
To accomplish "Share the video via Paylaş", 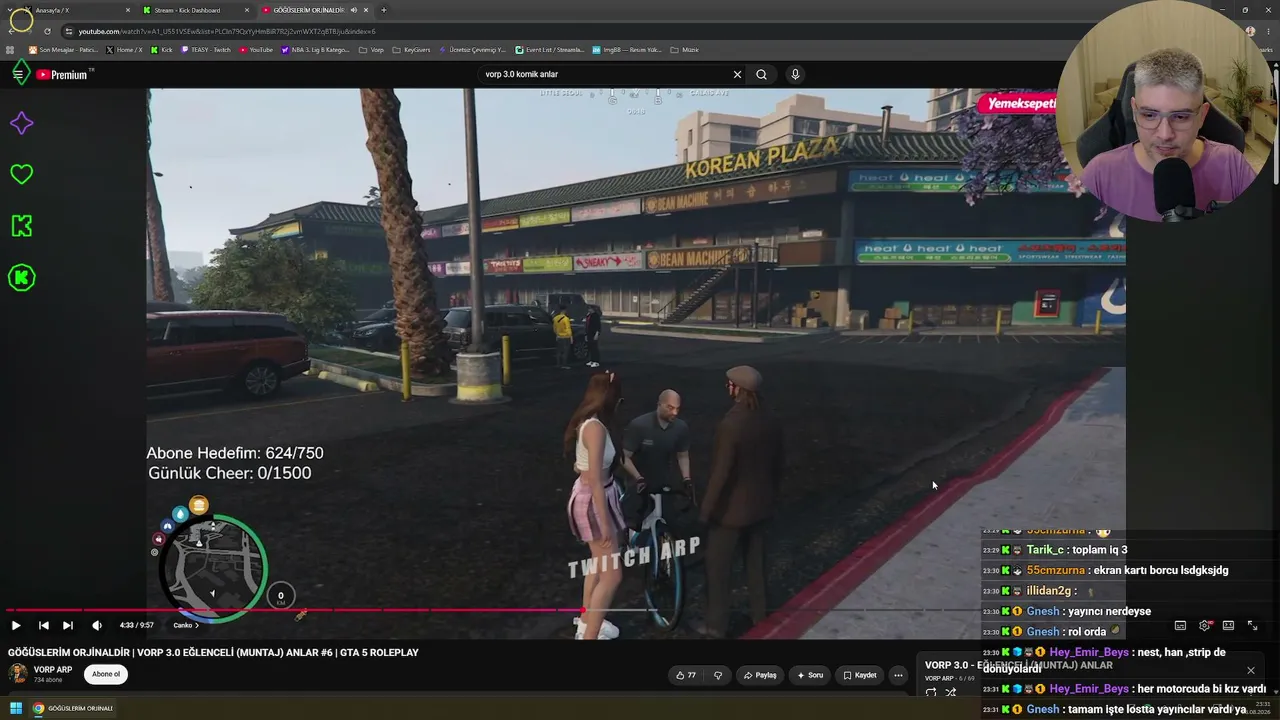I will point(760,675).
